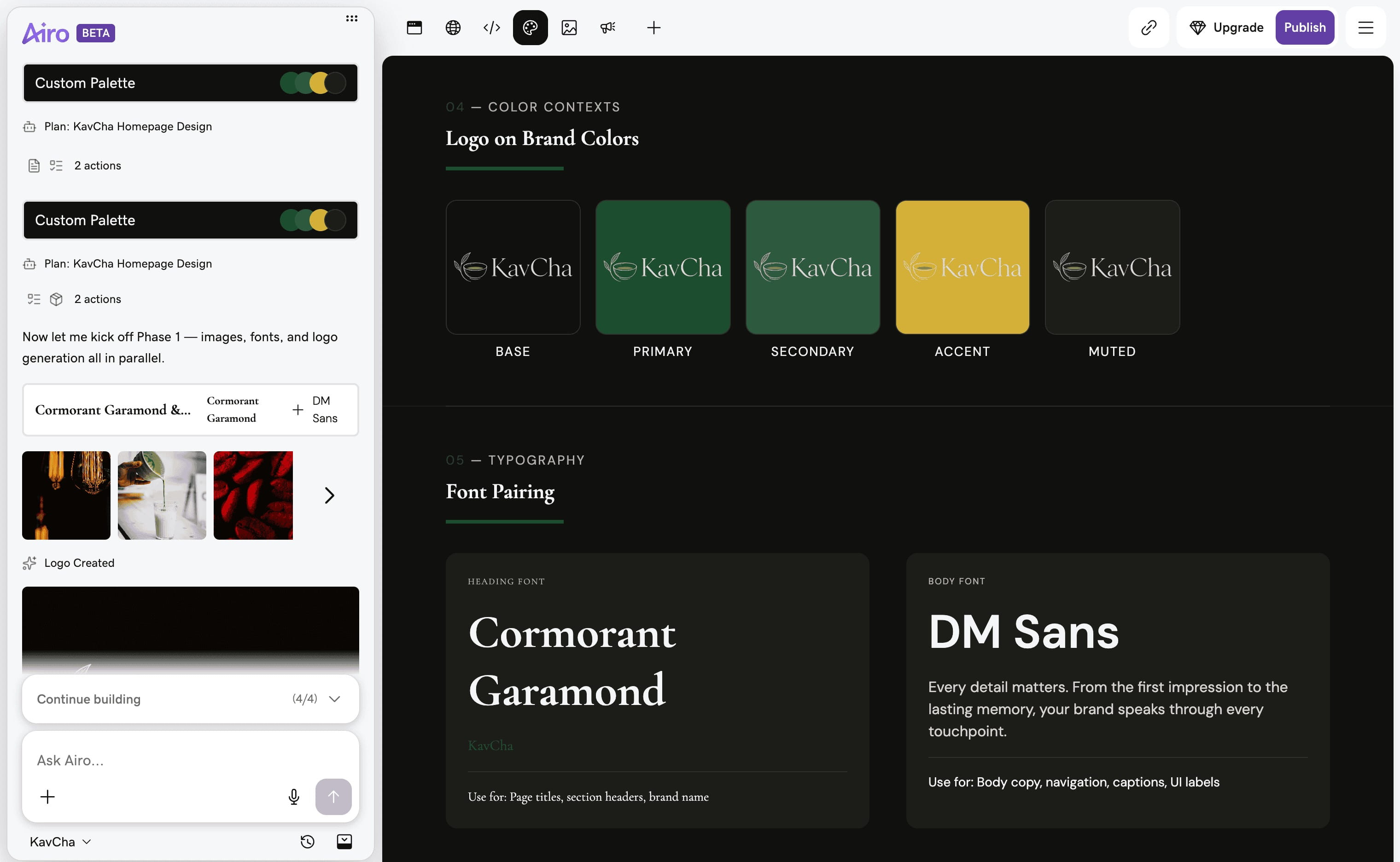
Task: Select the PRIMARY green logo swatch
Action: pyautogui.click(x=663, y=268)
